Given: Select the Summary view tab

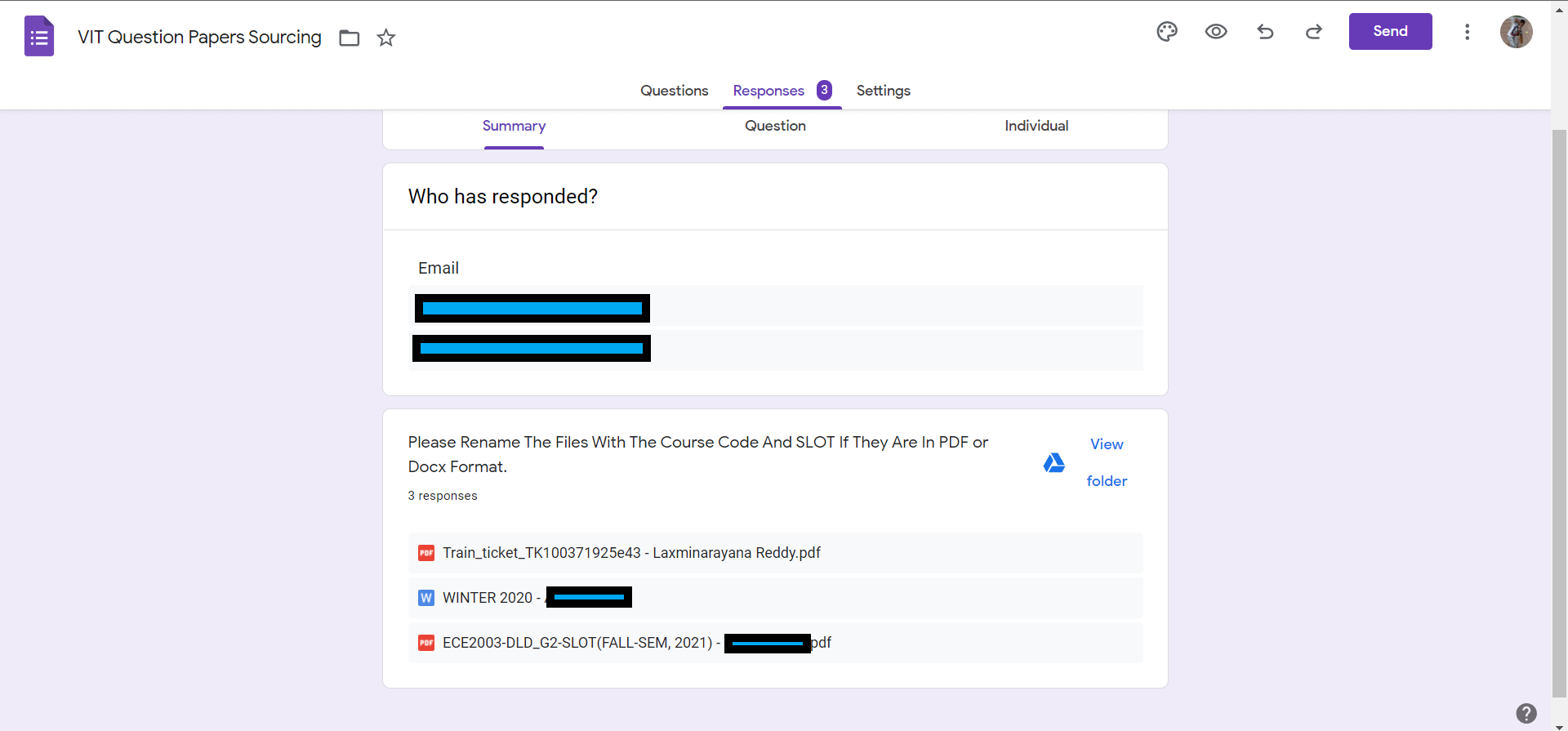Looking at the screenshot, I should (x=514, y=126).
